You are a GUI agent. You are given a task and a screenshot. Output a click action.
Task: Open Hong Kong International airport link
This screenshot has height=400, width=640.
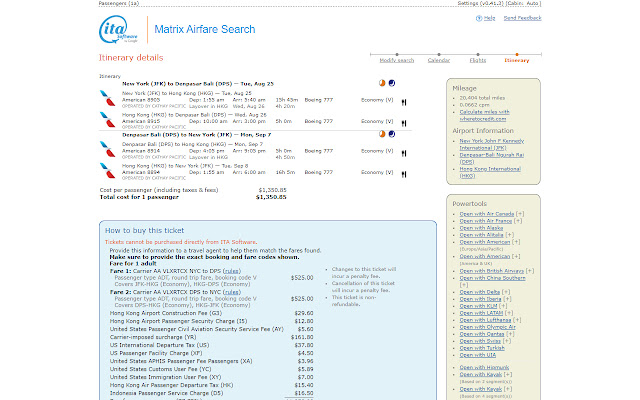click(490, 172)
